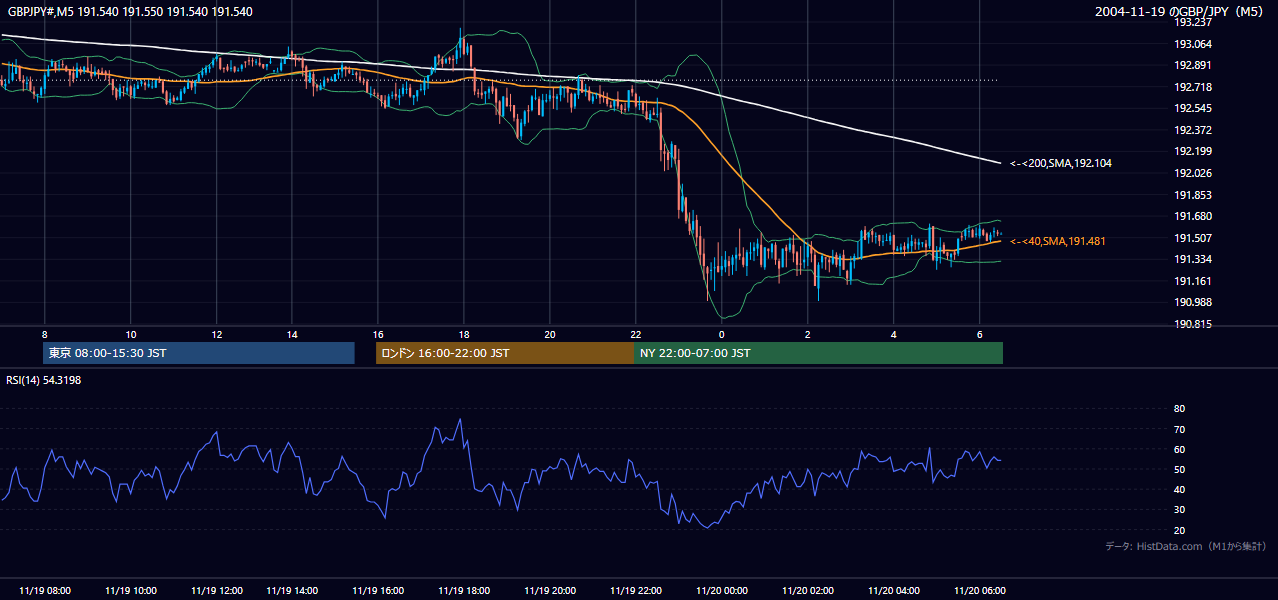This screenshot has width=1278, height=600.
Task: Click price axis value 190.988
Action: coord(1193,302)
